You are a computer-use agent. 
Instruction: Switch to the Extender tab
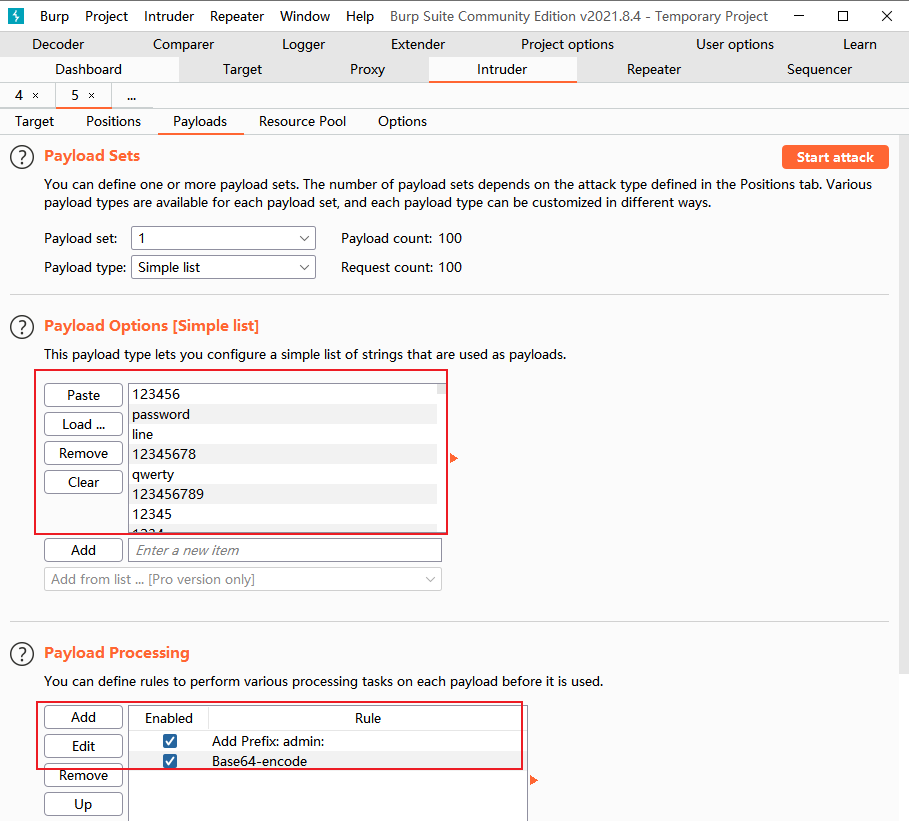418,44
